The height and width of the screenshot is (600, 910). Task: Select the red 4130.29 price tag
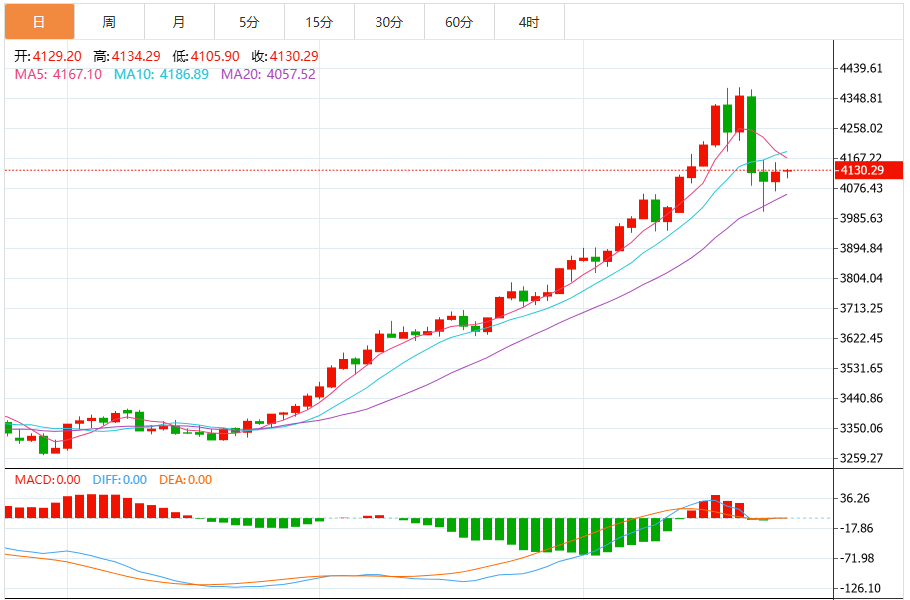[x=866, y=171]
